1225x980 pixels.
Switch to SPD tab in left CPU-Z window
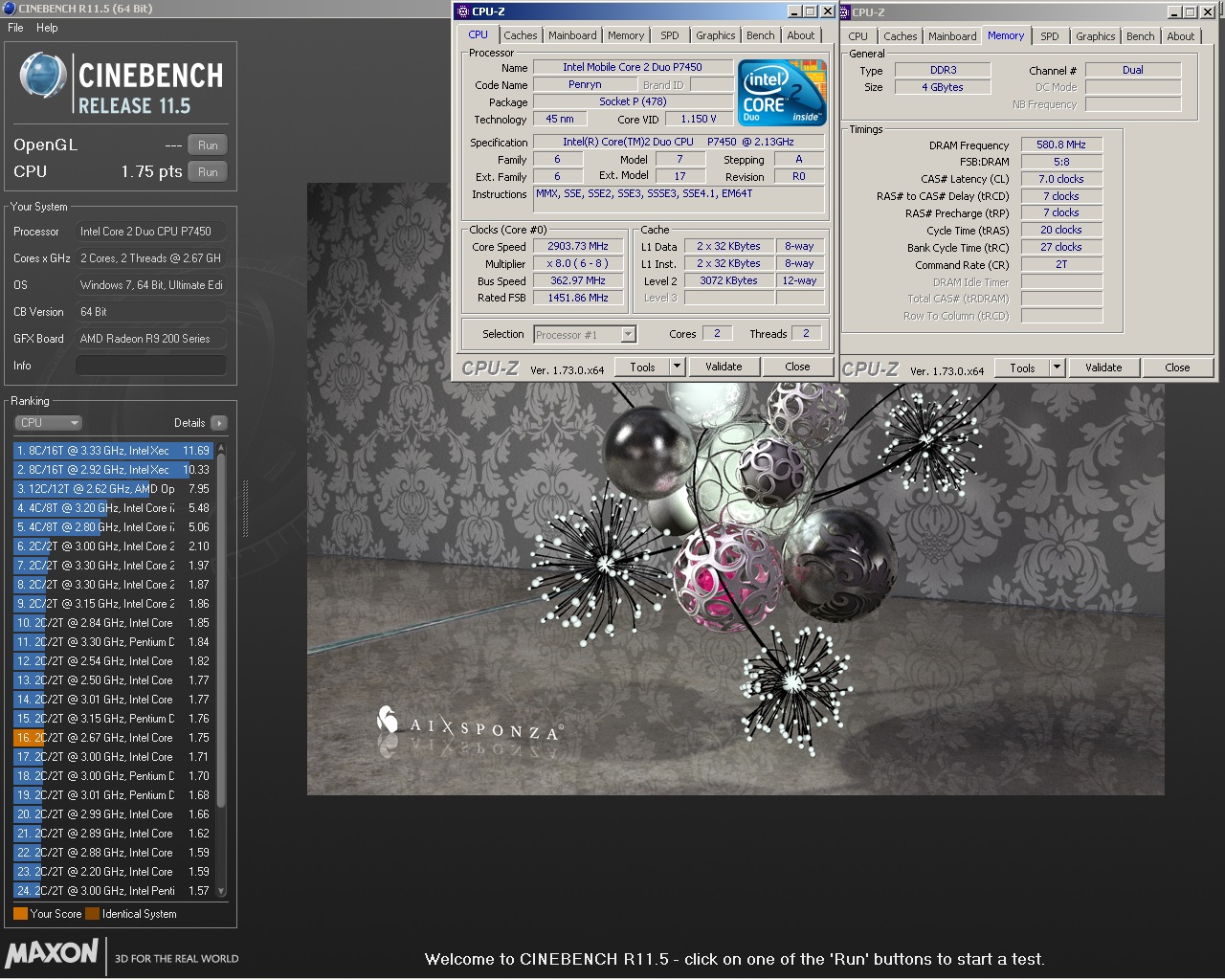pos(670,35)
